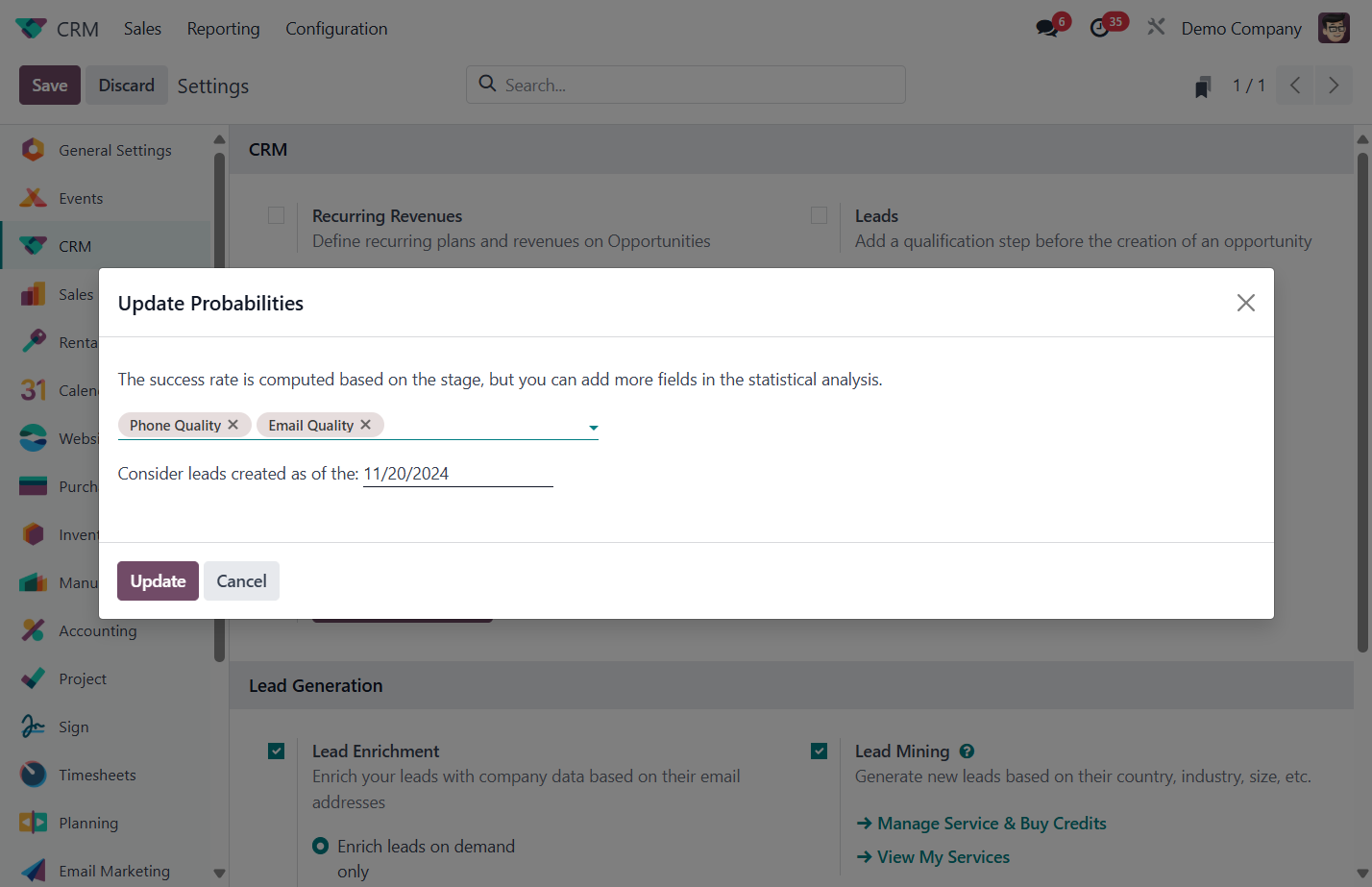The width and height of the screenshot is (1372, 887).
Task: Uncheck the Lead Enrichment checkbox
Action: click(x=277, y=751)
